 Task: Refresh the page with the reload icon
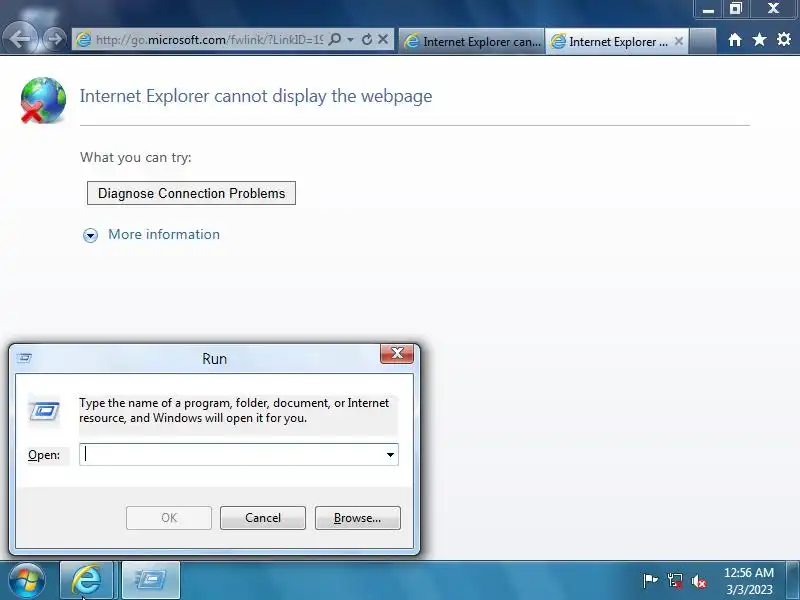click(366, 39)
